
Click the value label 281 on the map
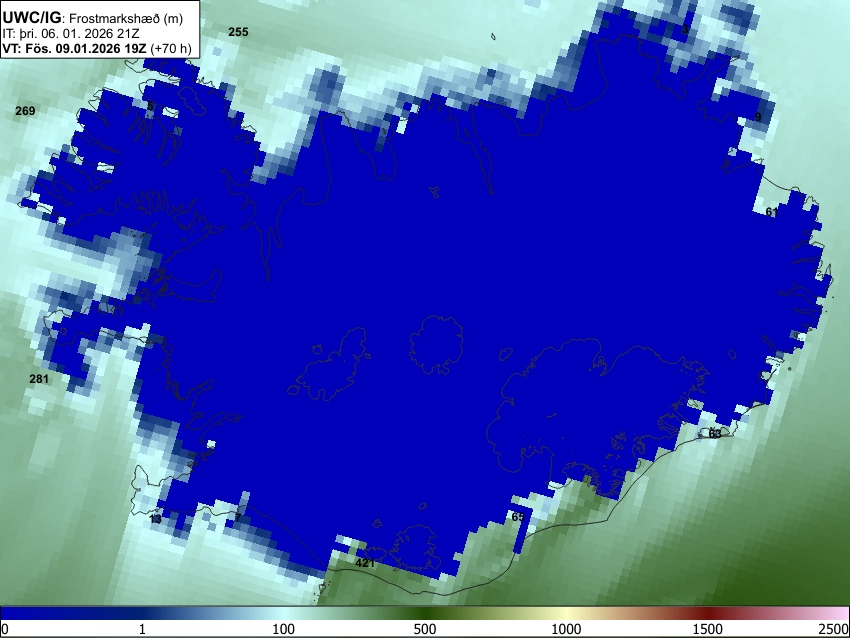point(39,379)
